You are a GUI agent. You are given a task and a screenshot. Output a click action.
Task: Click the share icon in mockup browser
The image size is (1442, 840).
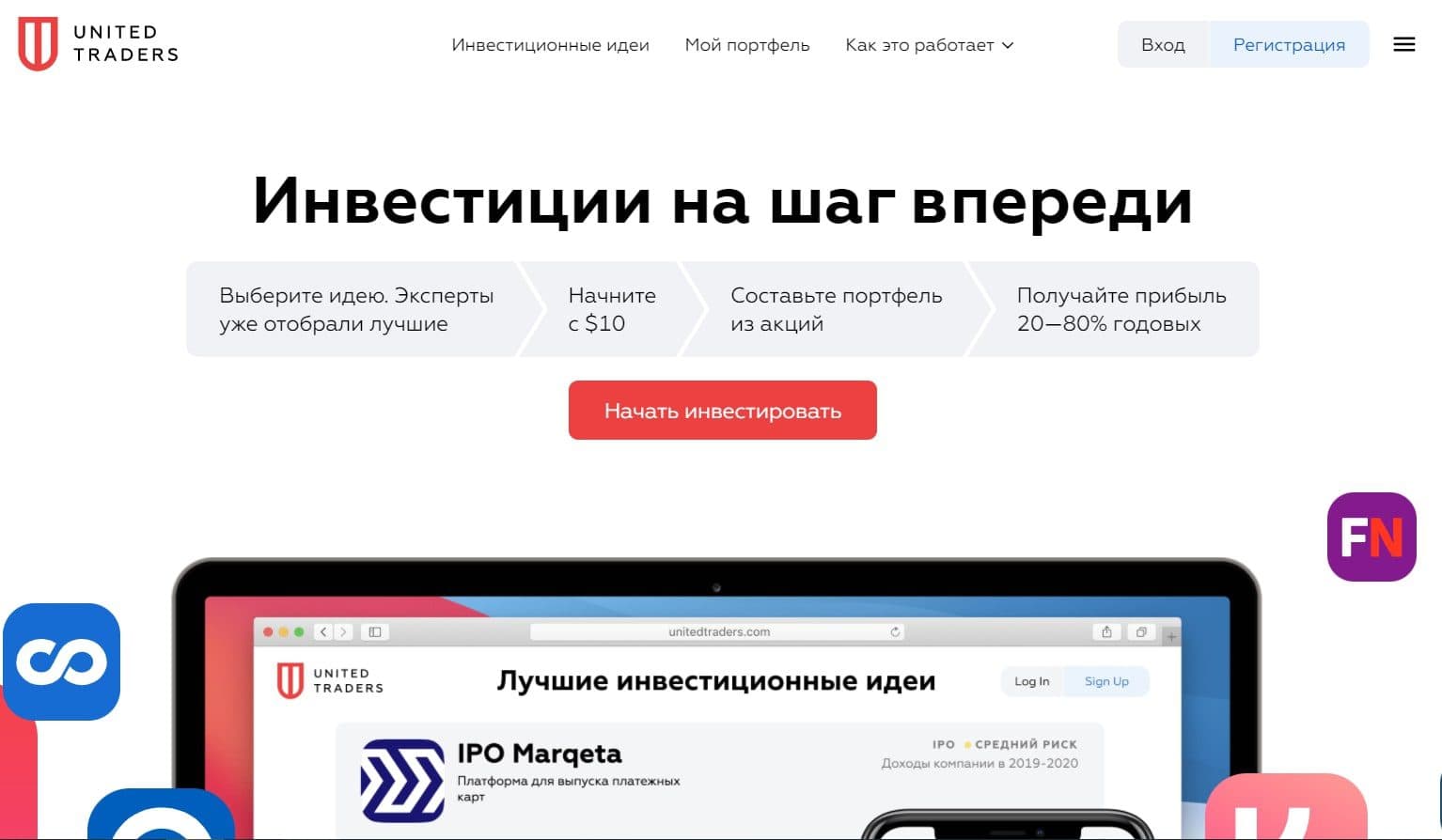click(1106, 631)
